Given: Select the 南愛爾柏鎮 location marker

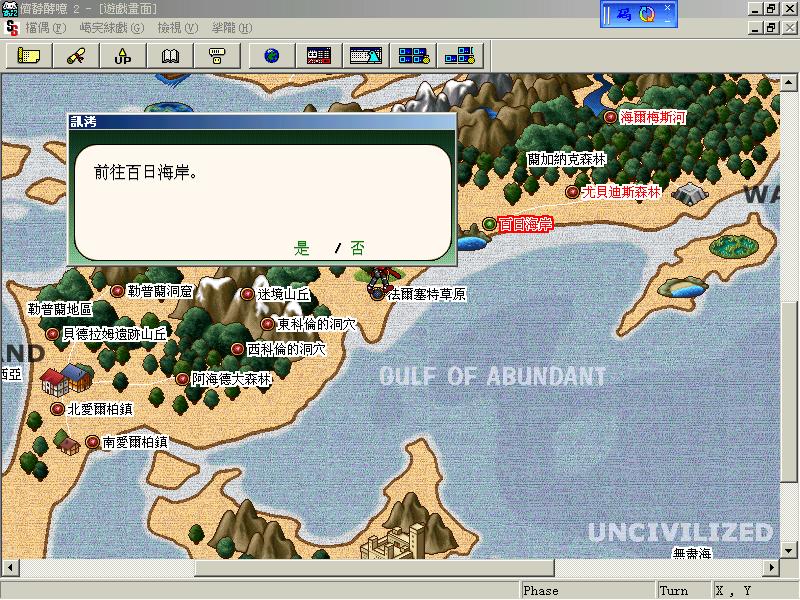Looking at the screenshot, I should (x=92, y=442).
